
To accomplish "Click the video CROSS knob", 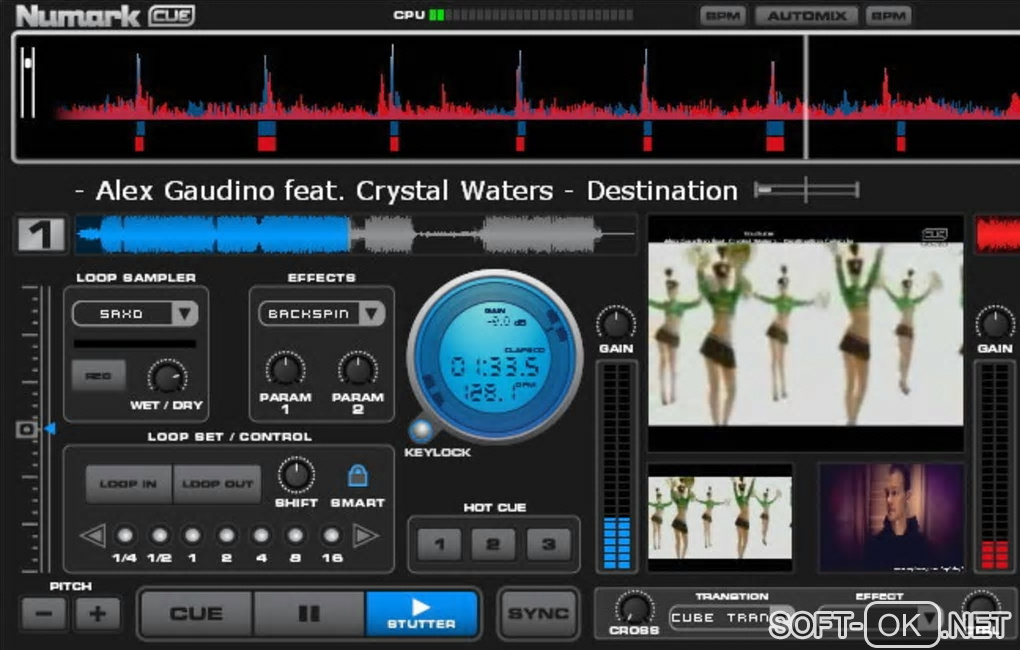I will pyautogui.click(x=634, y=608).
